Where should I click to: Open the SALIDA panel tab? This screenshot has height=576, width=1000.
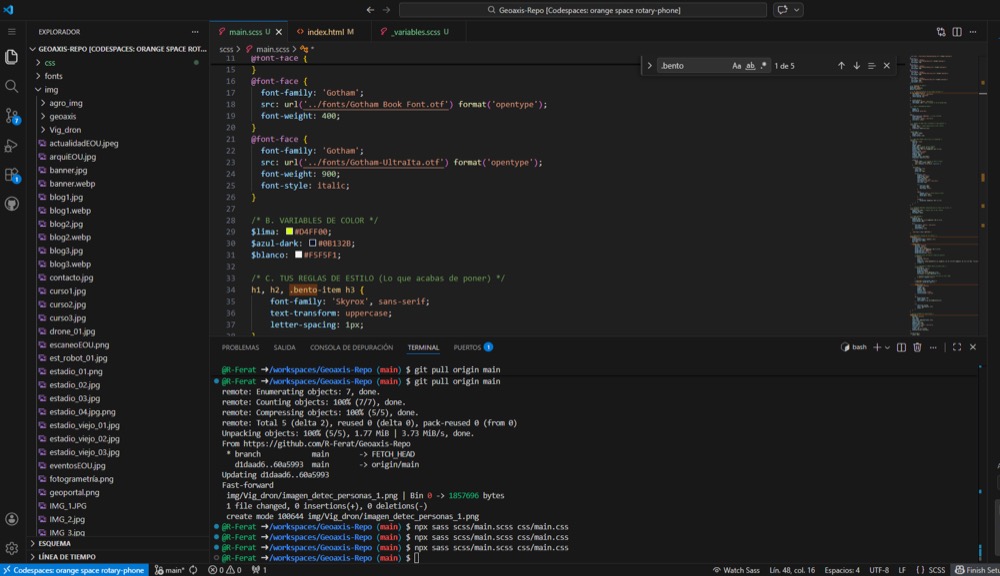click(x=284, y=348)
